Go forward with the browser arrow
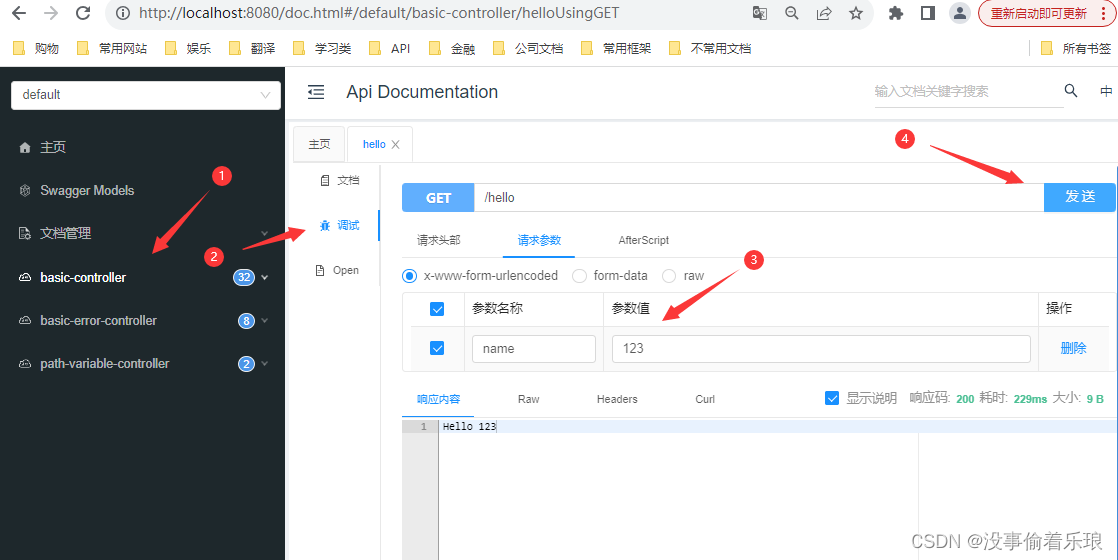This screenshot has height=560, width=1118. (x=51, y=13)
